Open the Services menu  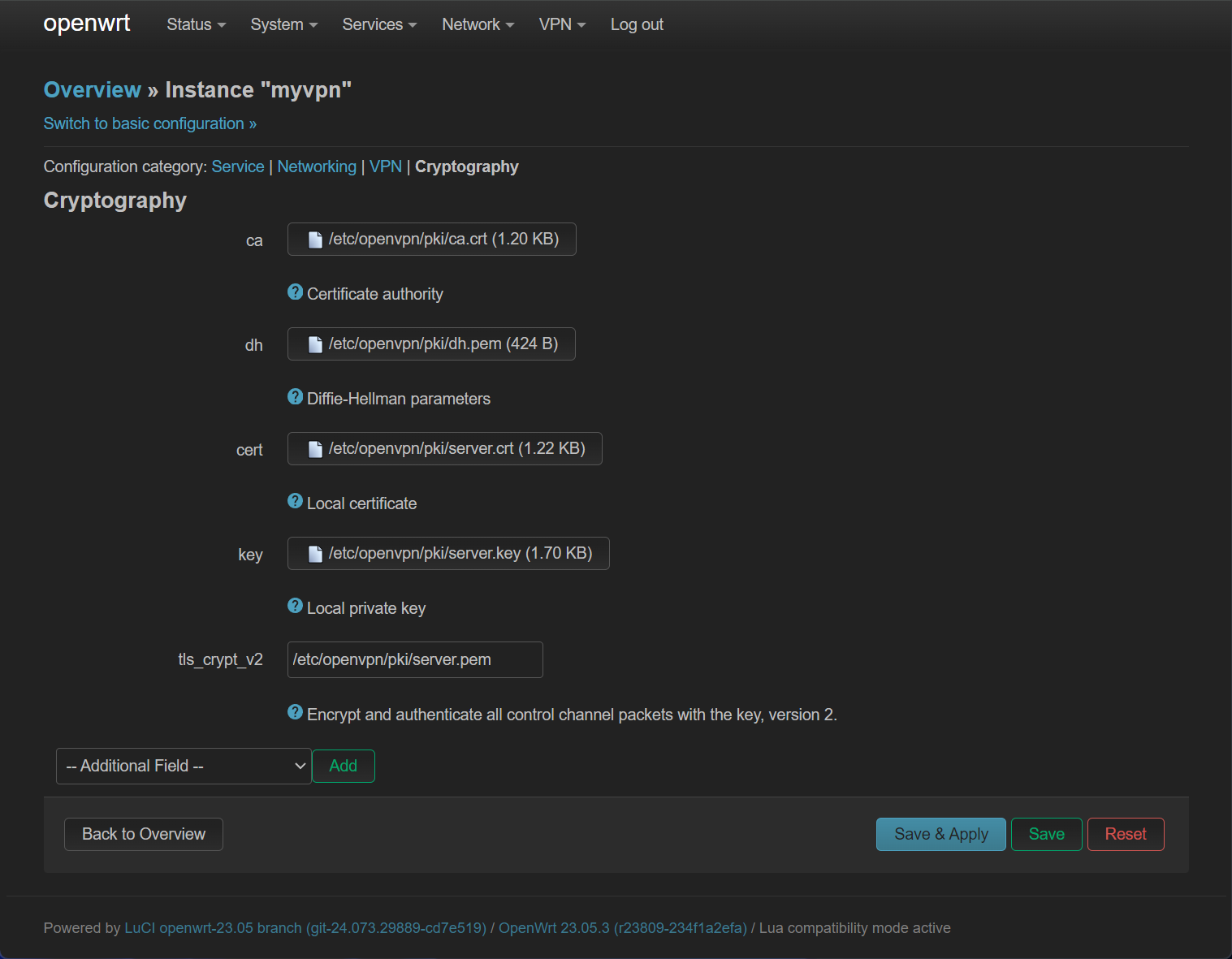point(379,24)
